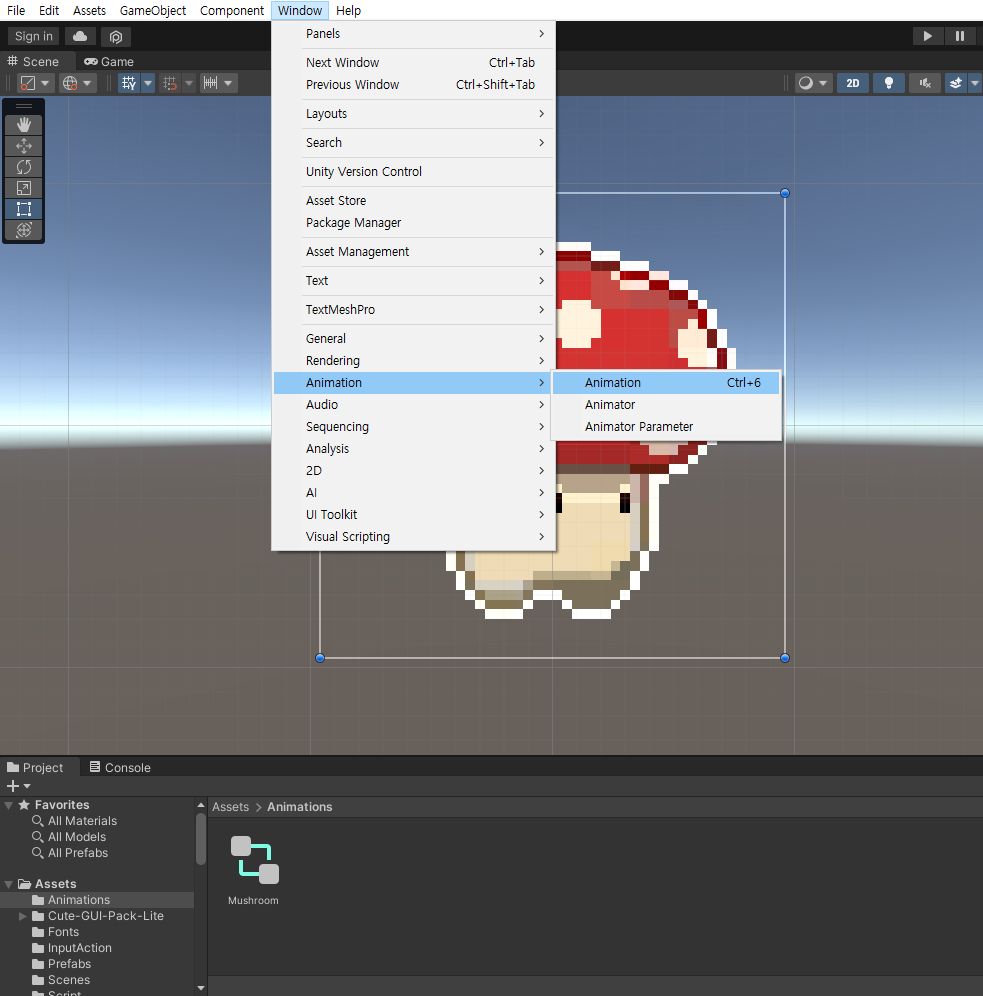
Task: Open the Help menu
Action: tap(349, 11)
